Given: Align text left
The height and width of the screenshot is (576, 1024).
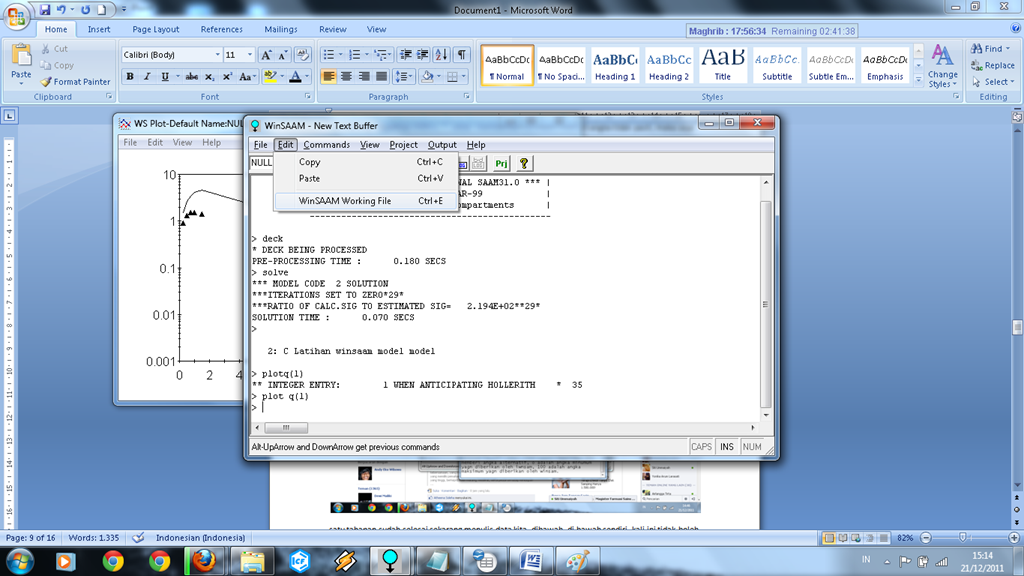Looking at the screenshot, I should tap(328, 76).
